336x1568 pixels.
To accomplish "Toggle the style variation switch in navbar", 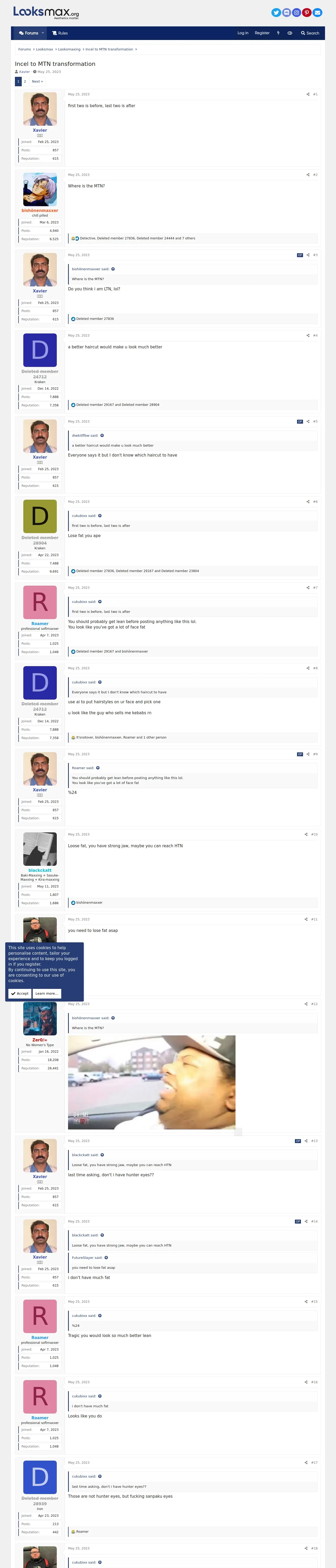I will click(x=290, y=33).
